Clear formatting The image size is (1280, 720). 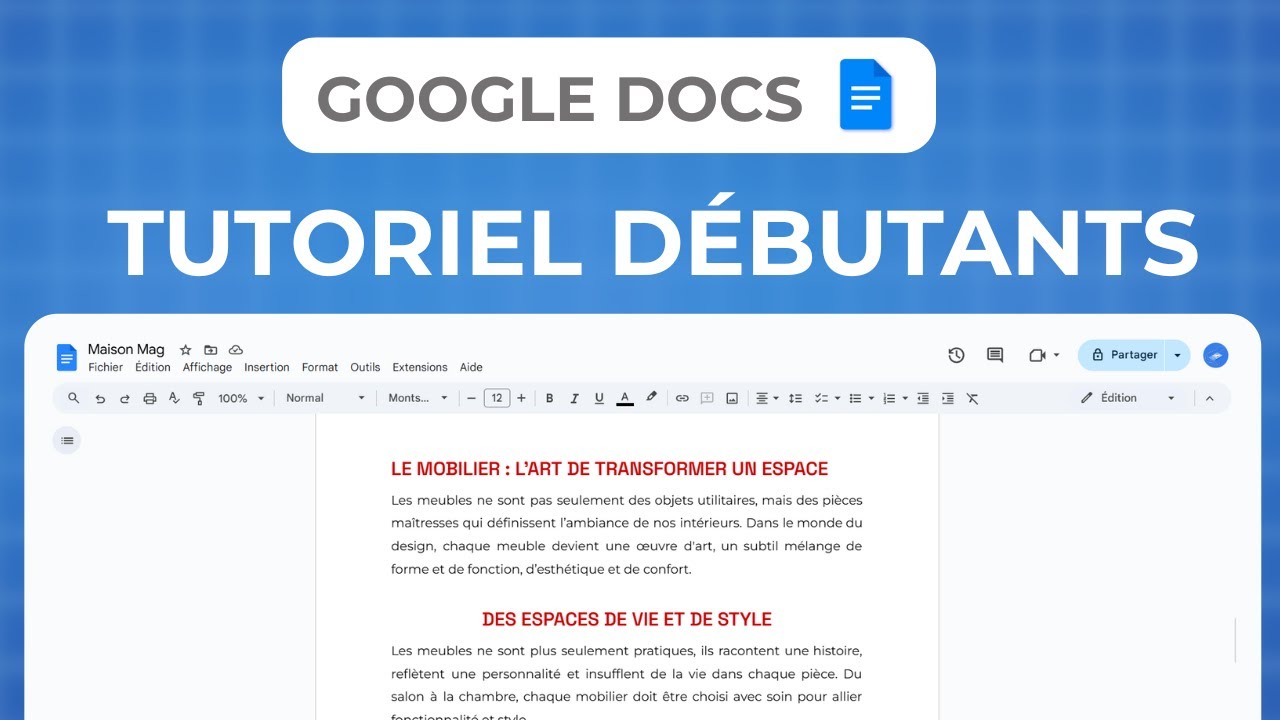pyautogui.click(x=972, y=398)
